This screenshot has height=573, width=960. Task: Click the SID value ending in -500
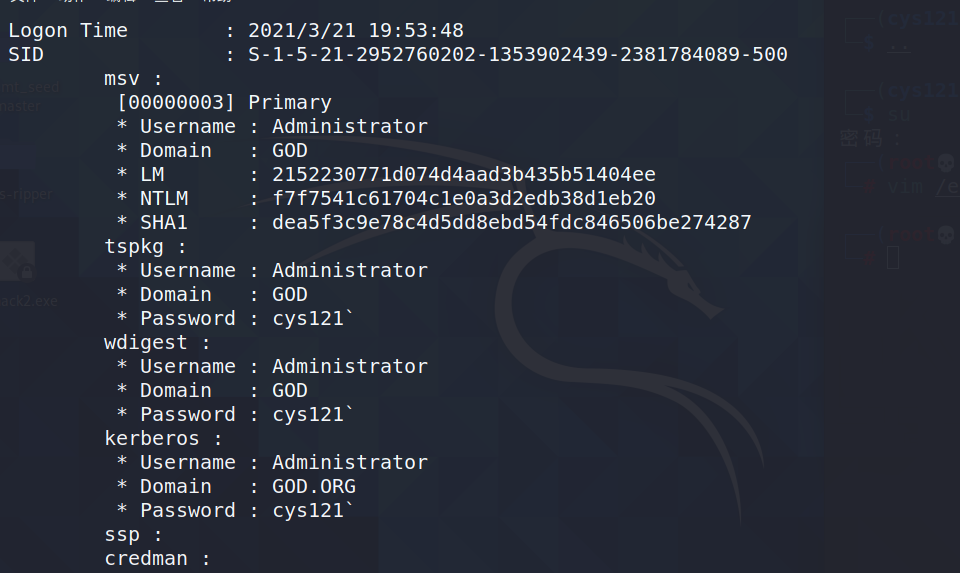click(517, 54)
